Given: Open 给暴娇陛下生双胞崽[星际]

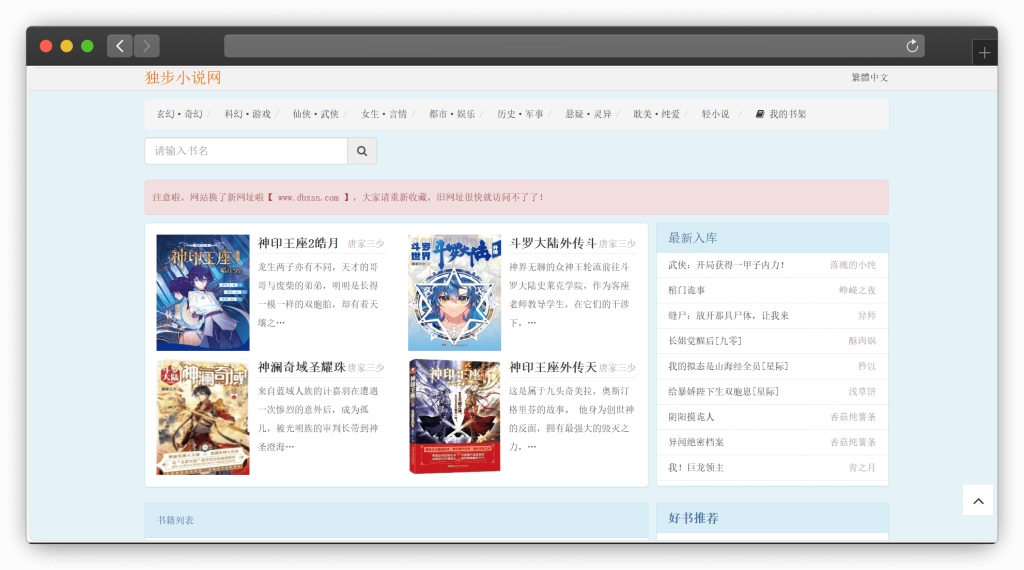Looking at the screenshot, I should 724,392.
